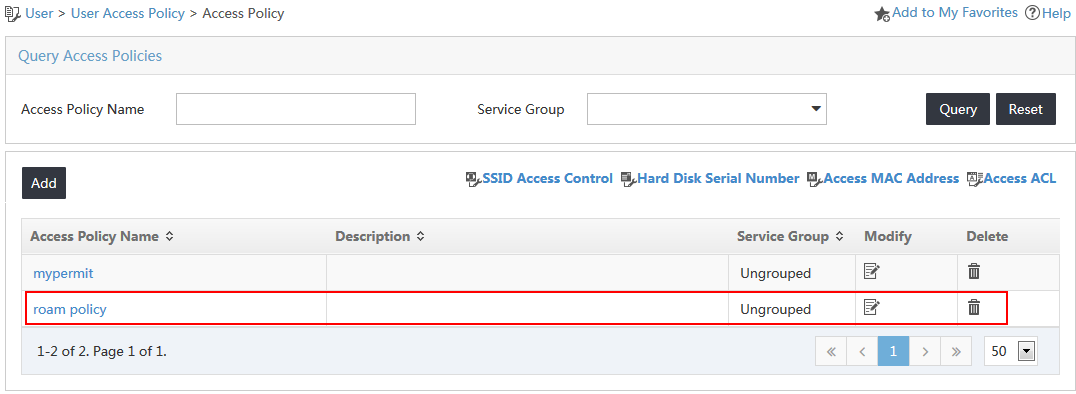Click the Access Policy Name input field
Image resolution: width=1076 pixels, height=394 pixels.
296,109
